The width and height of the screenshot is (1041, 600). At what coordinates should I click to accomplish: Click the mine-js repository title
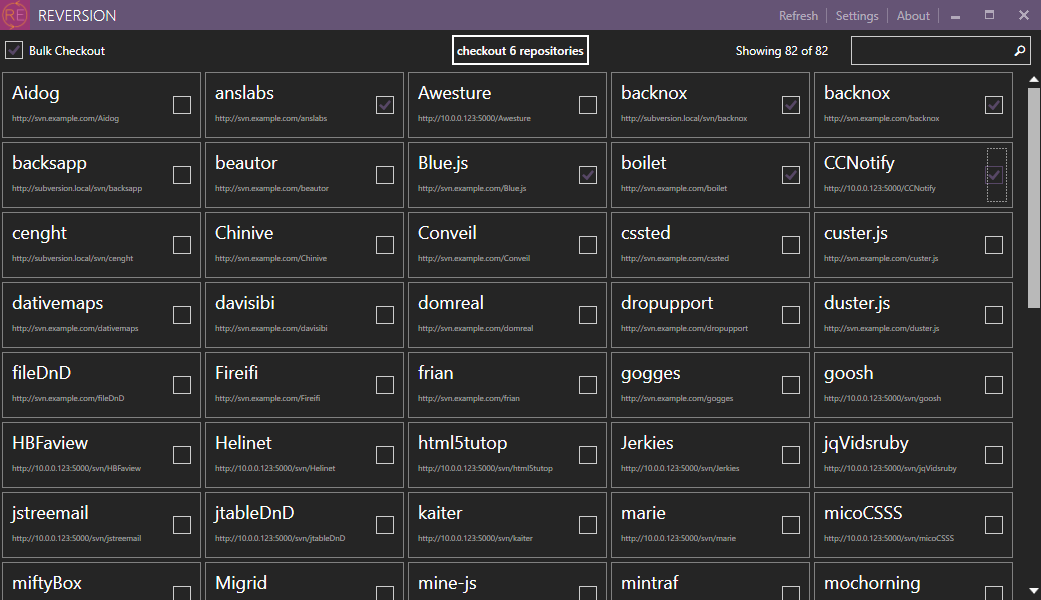point(447,583)
